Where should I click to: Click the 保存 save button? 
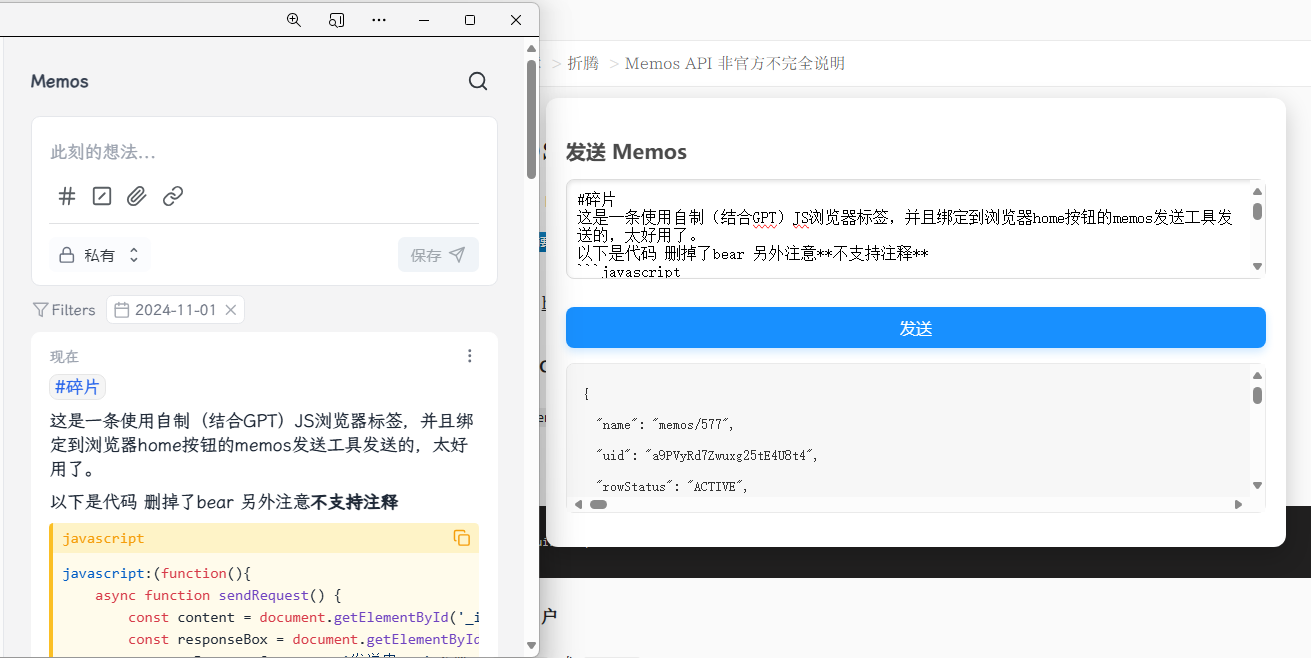tap(438, 255)
